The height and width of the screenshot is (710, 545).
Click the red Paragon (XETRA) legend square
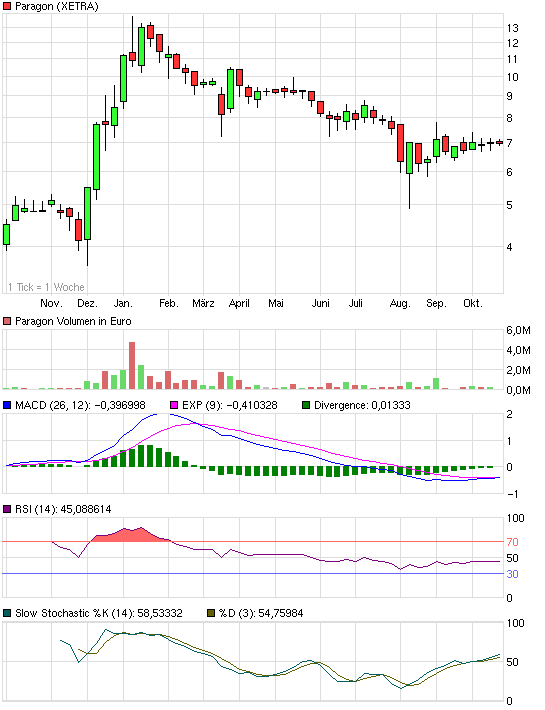tap(7, 6)
